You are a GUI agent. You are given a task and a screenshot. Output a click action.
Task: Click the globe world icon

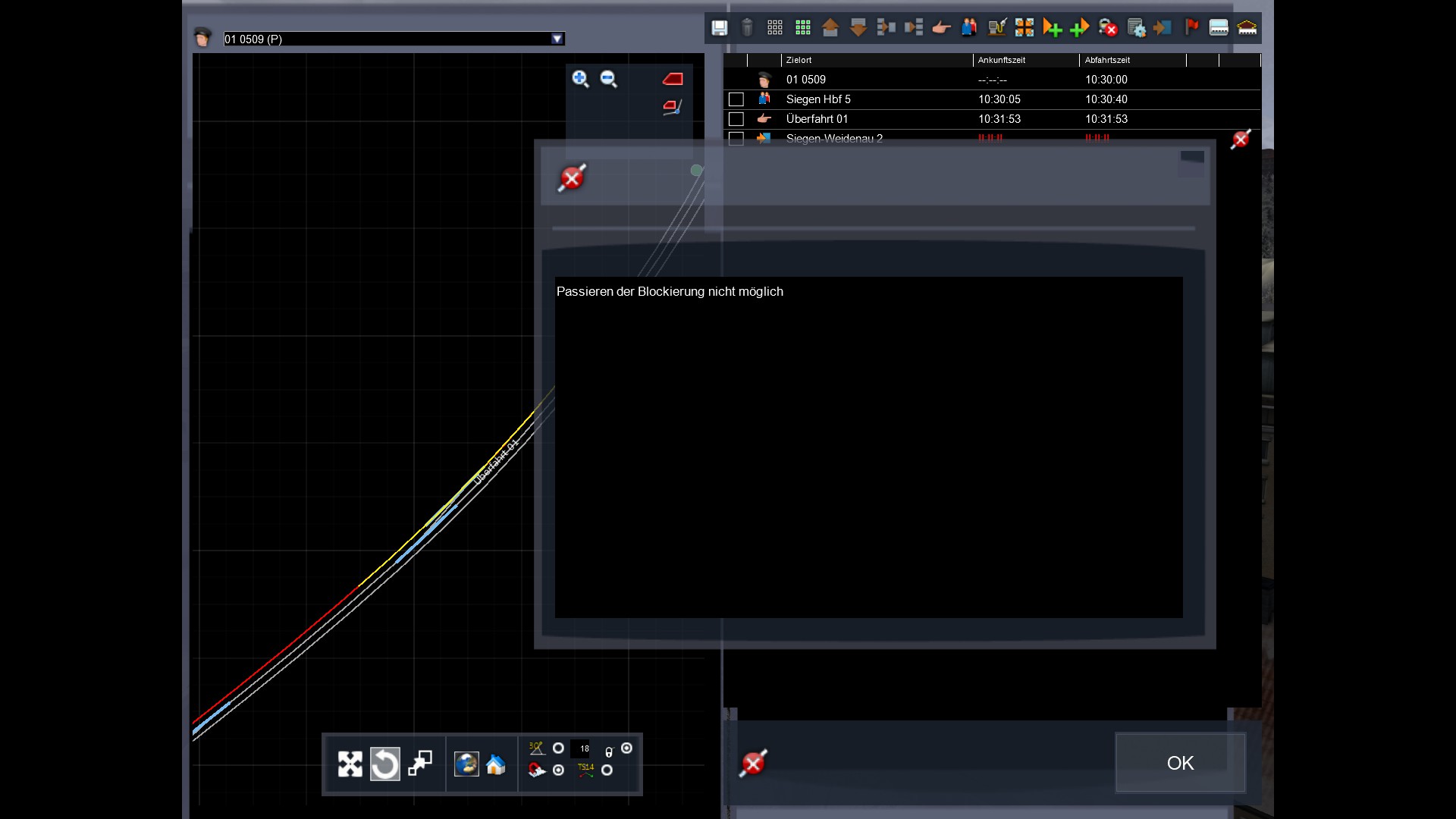point(466,764)
